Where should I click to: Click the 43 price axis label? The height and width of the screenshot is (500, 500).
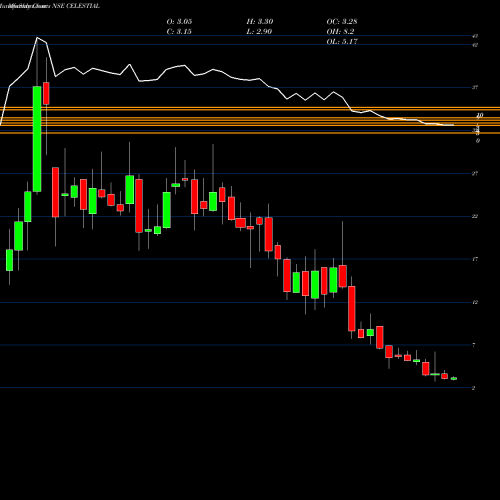(475, 36)
